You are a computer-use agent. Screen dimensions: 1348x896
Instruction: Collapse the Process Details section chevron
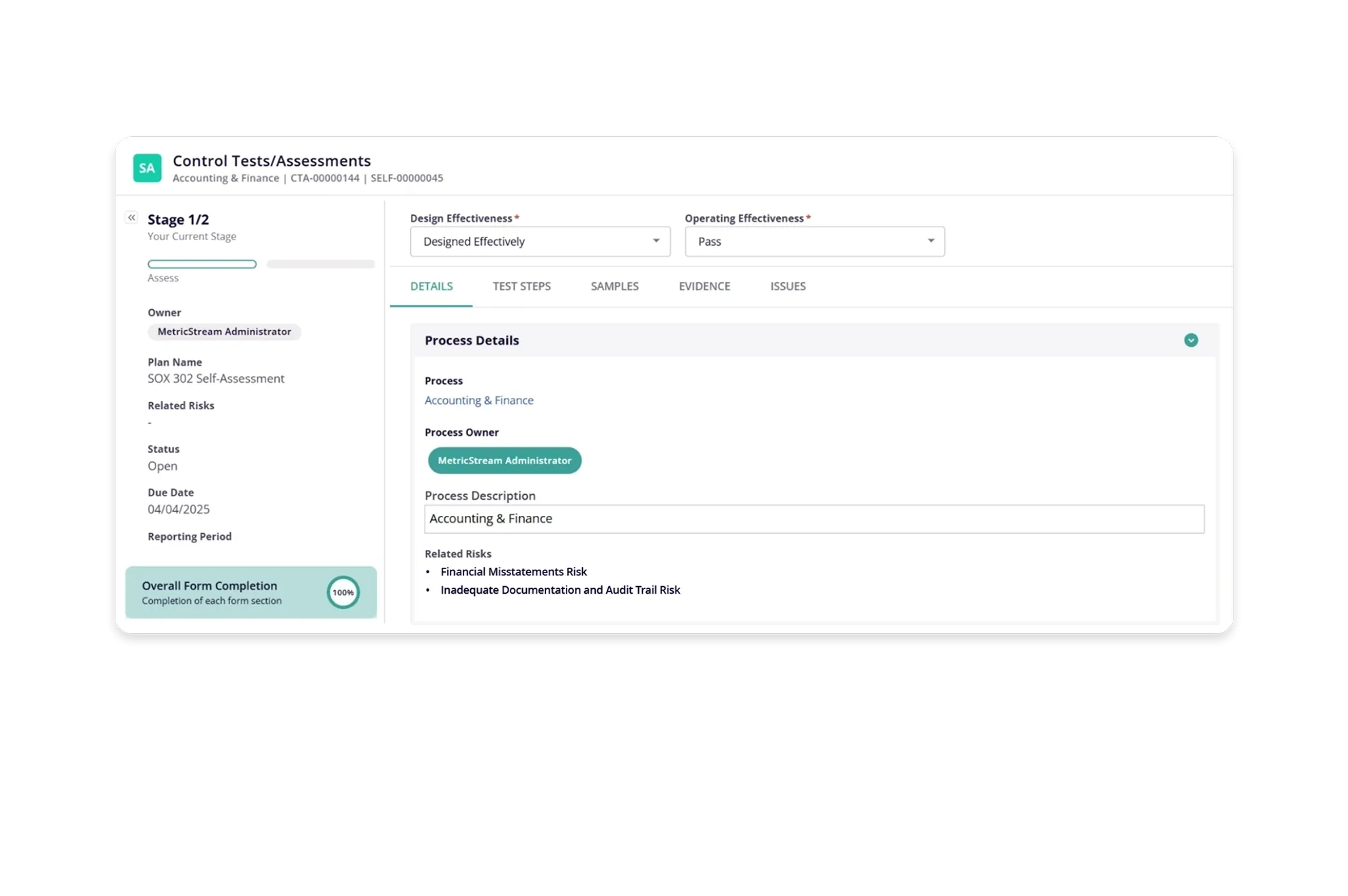pyautogui.click(x=1190, y=340)
